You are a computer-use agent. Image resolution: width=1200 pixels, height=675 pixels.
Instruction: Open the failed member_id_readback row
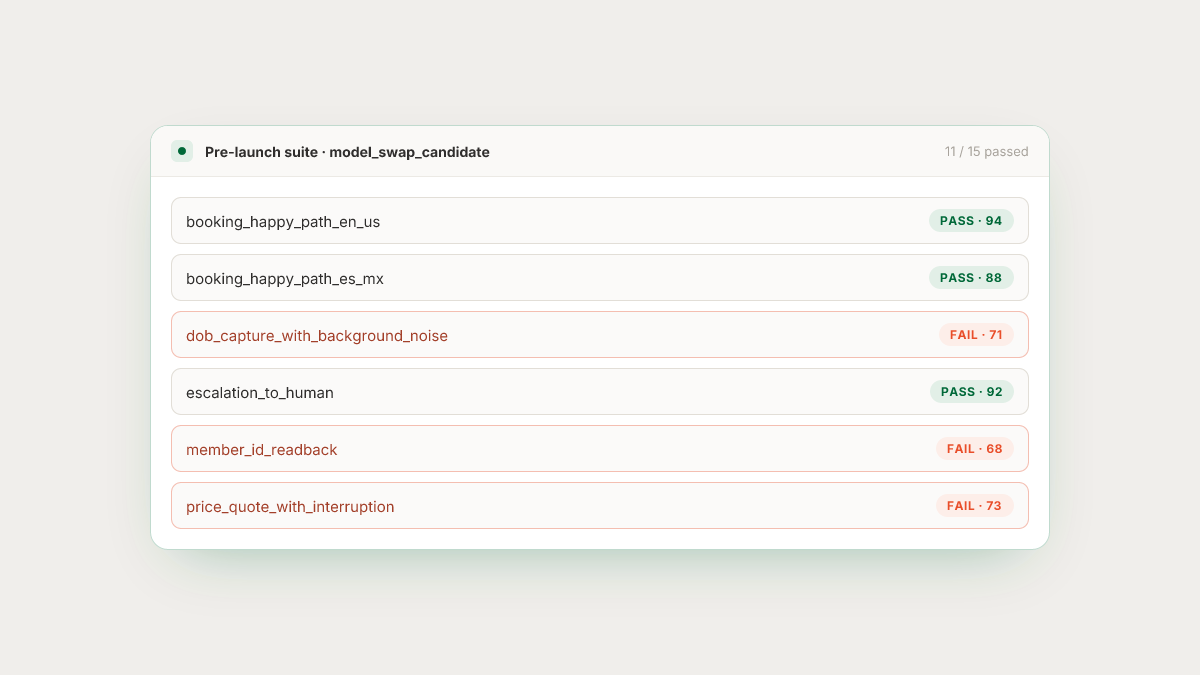coord(600,449)
